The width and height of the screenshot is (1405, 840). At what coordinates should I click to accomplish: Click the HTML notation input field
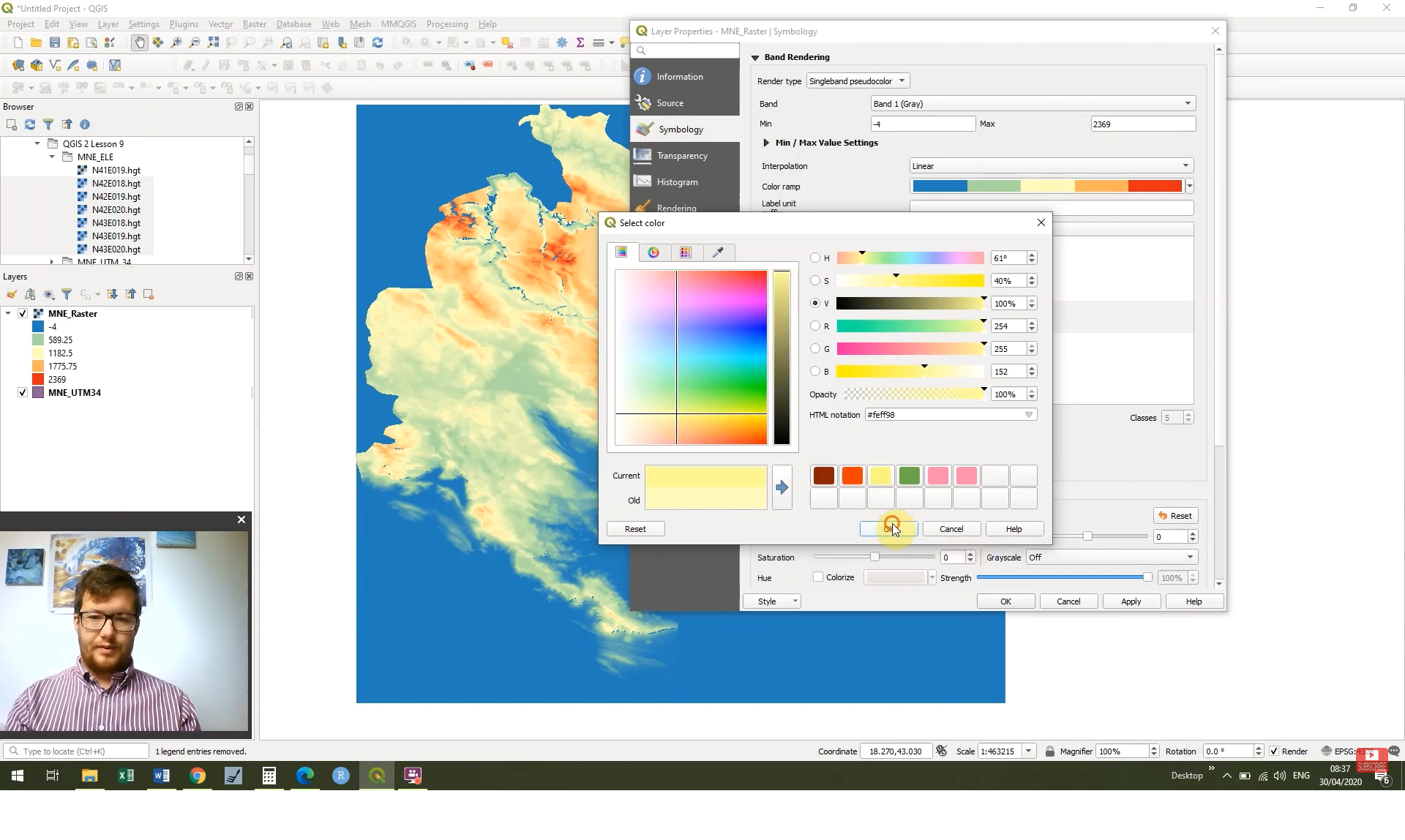[x=944, y=414]
